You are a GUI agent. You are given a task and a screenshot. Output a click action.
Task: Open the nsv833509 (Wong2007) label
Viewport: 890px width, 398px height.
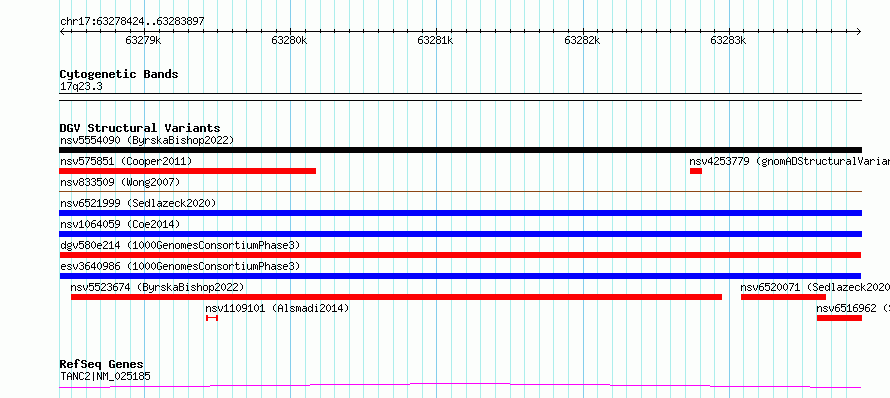(120, 182)
